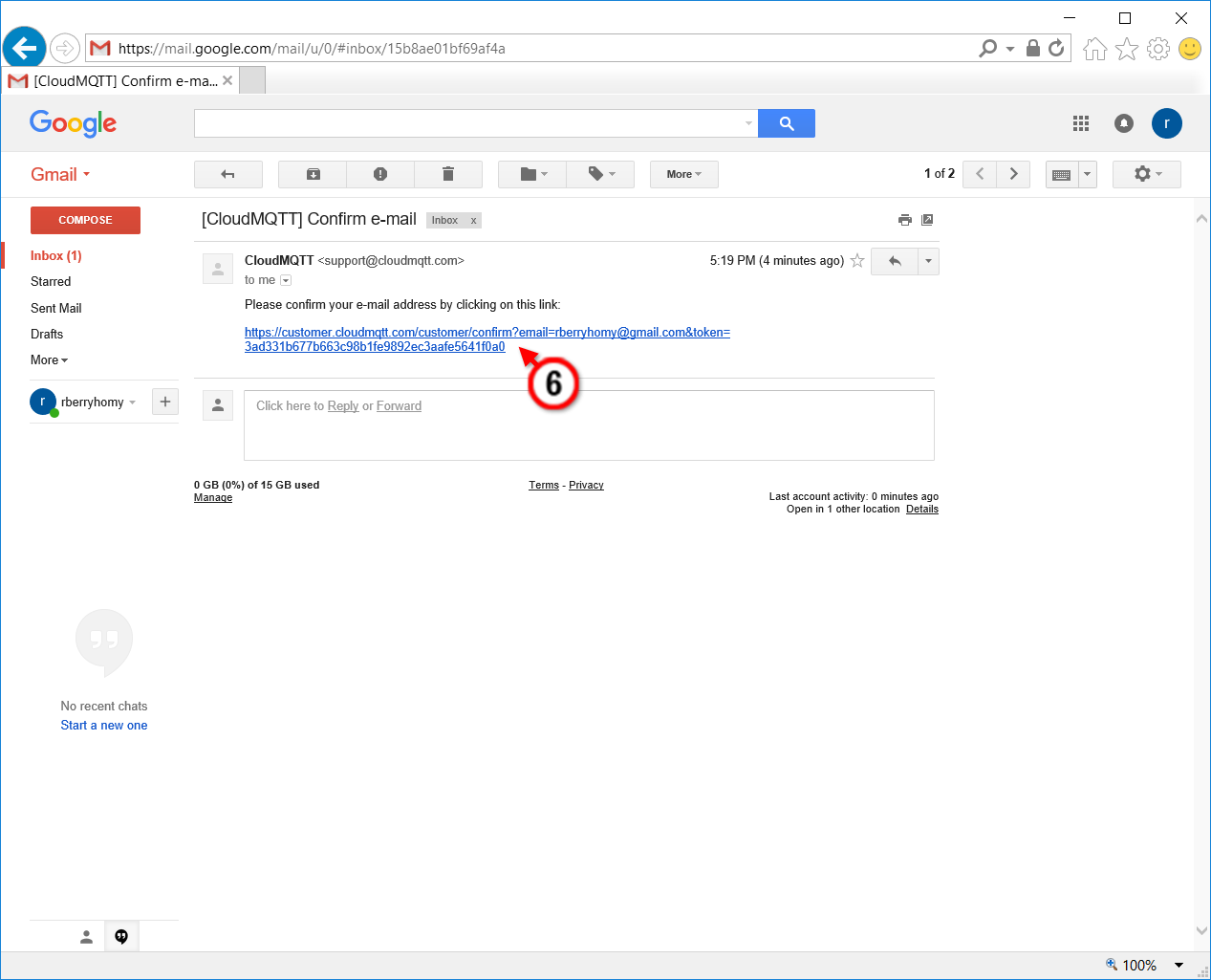Image resolution: width=1211 pixels, height=980 pixels.
Task: Open the Starred folder
Action: click(51, 281)
